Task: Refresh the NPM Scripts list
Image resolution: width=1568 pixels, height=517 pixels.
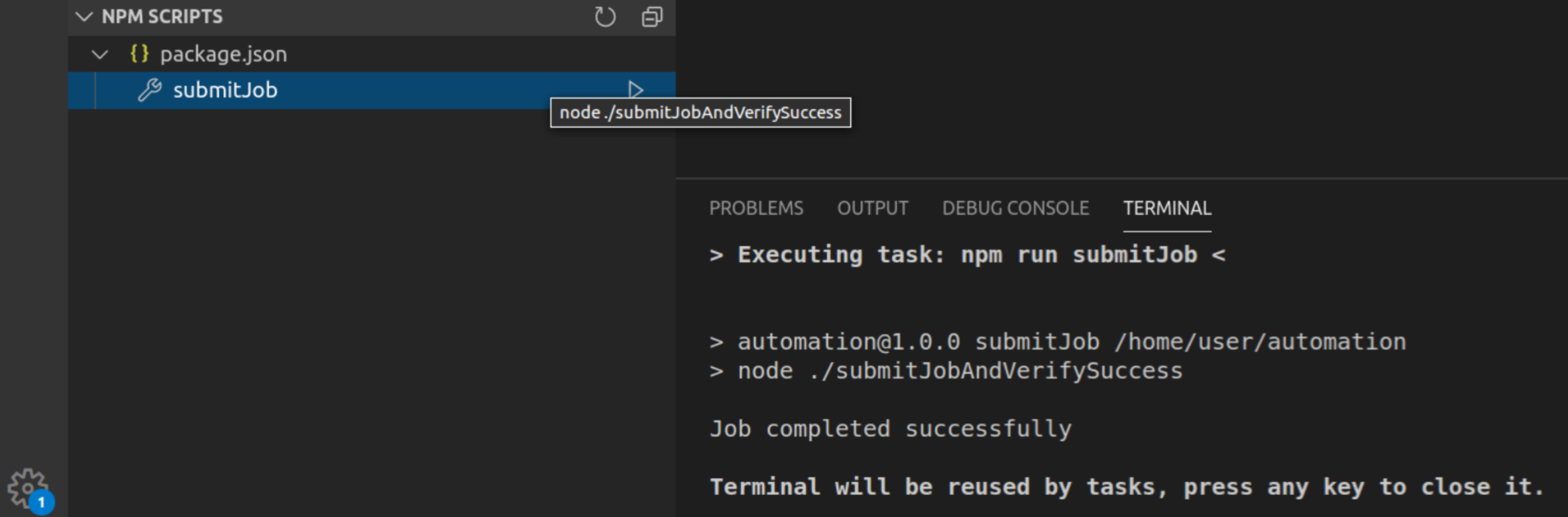Action: pos(604,17)
